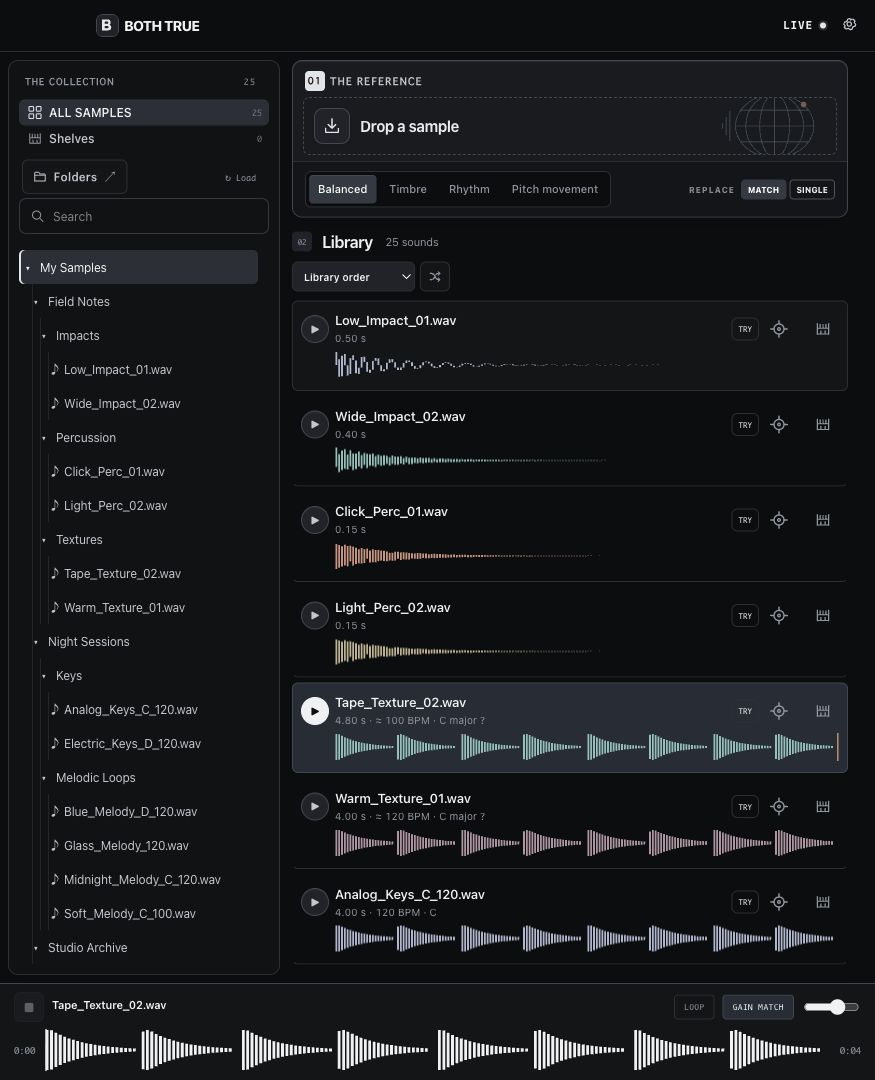The height and width of the screenshot is (1080, 875).
Task: Open ALL SAMPLES in the collection
Action: pyautogui.click(x=144, y=112)
